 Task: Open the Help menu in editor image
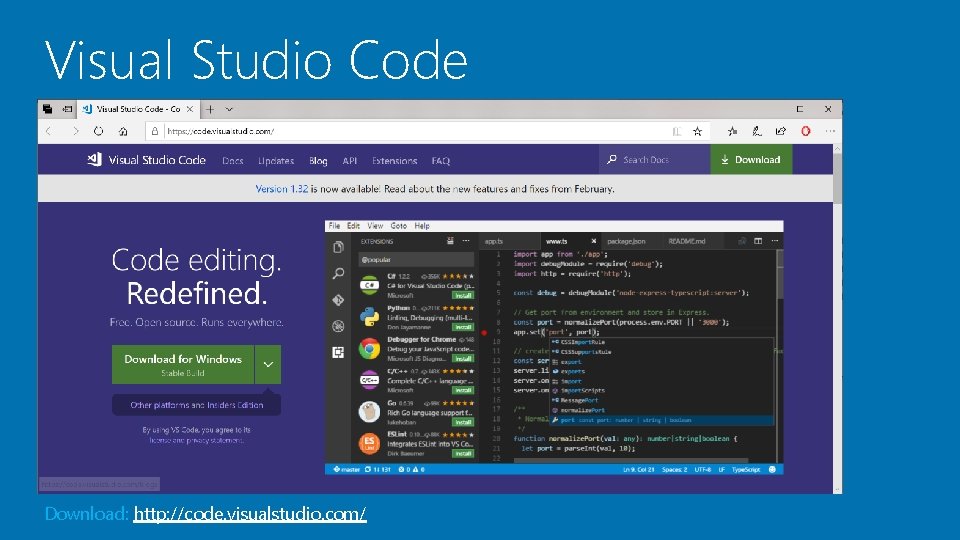coord(422,225)
